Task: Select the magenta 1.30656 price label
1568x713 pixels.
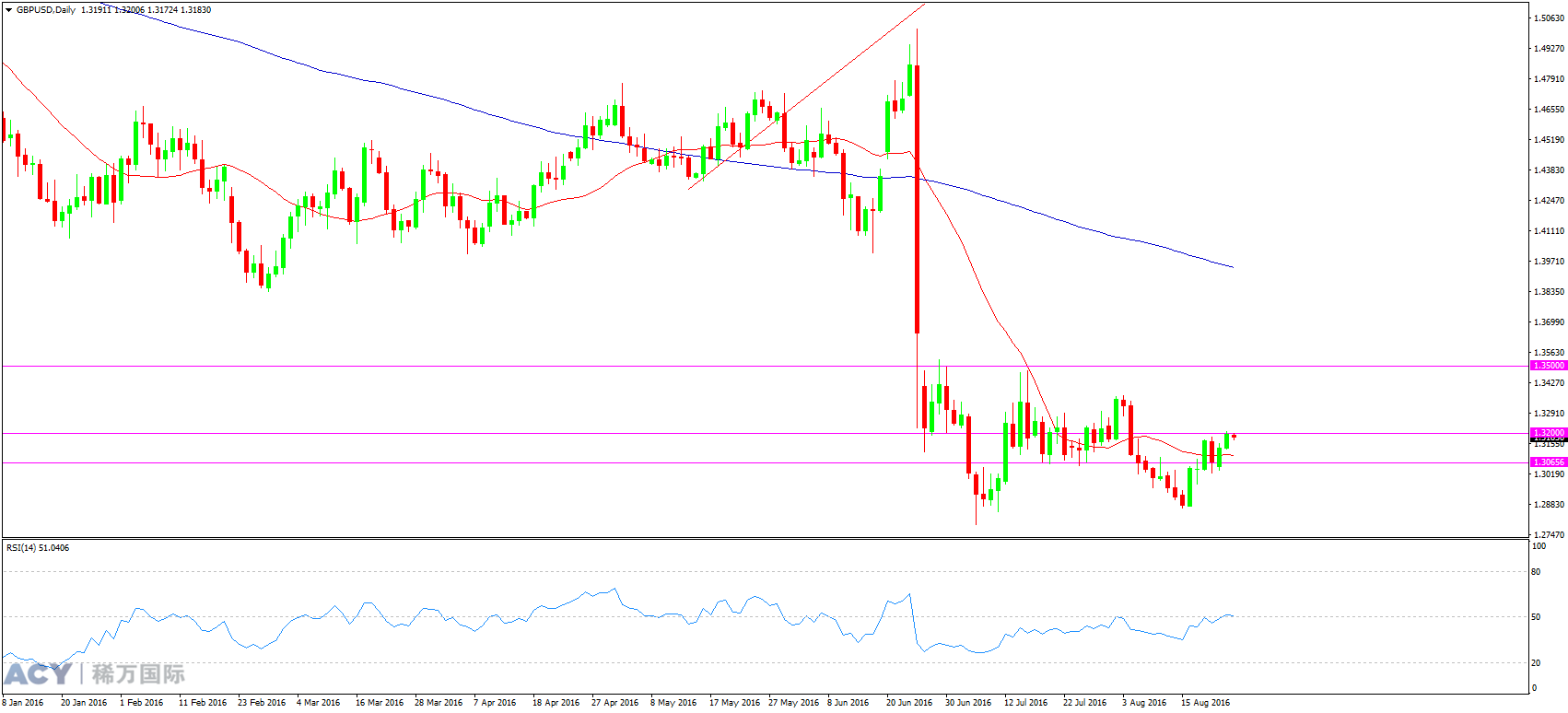Action: [1549, 462]
